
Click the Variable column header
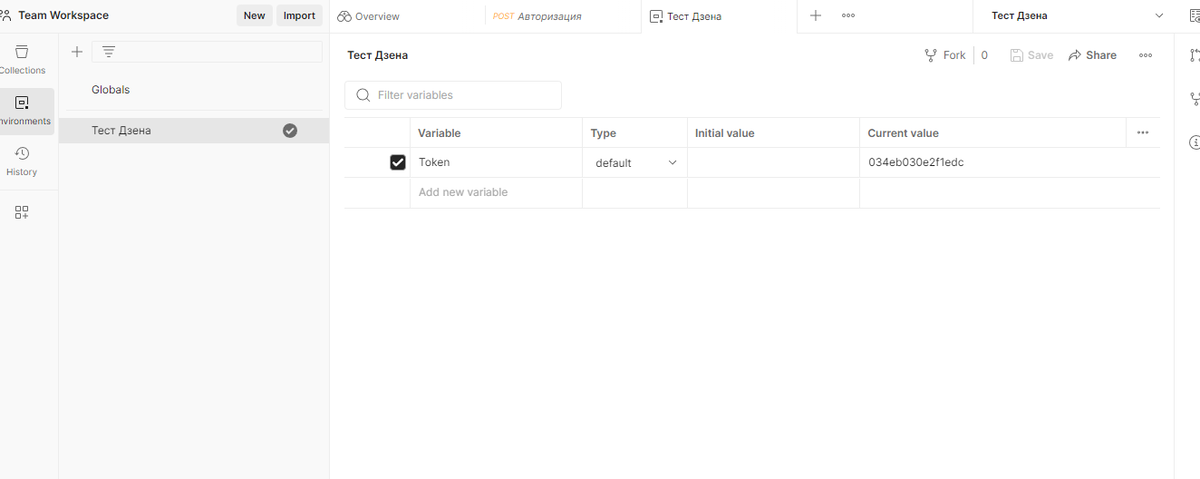439,133
